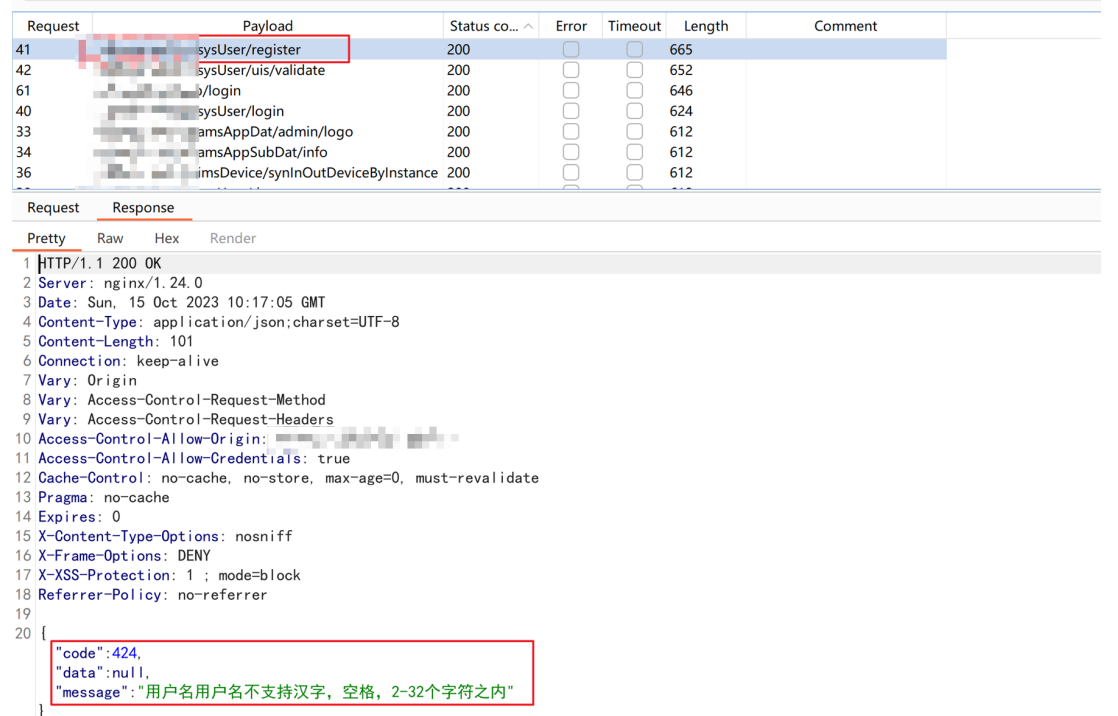Tick the Error checkbox for request 41
The image size is (1118, 716).
coord(570,49)
